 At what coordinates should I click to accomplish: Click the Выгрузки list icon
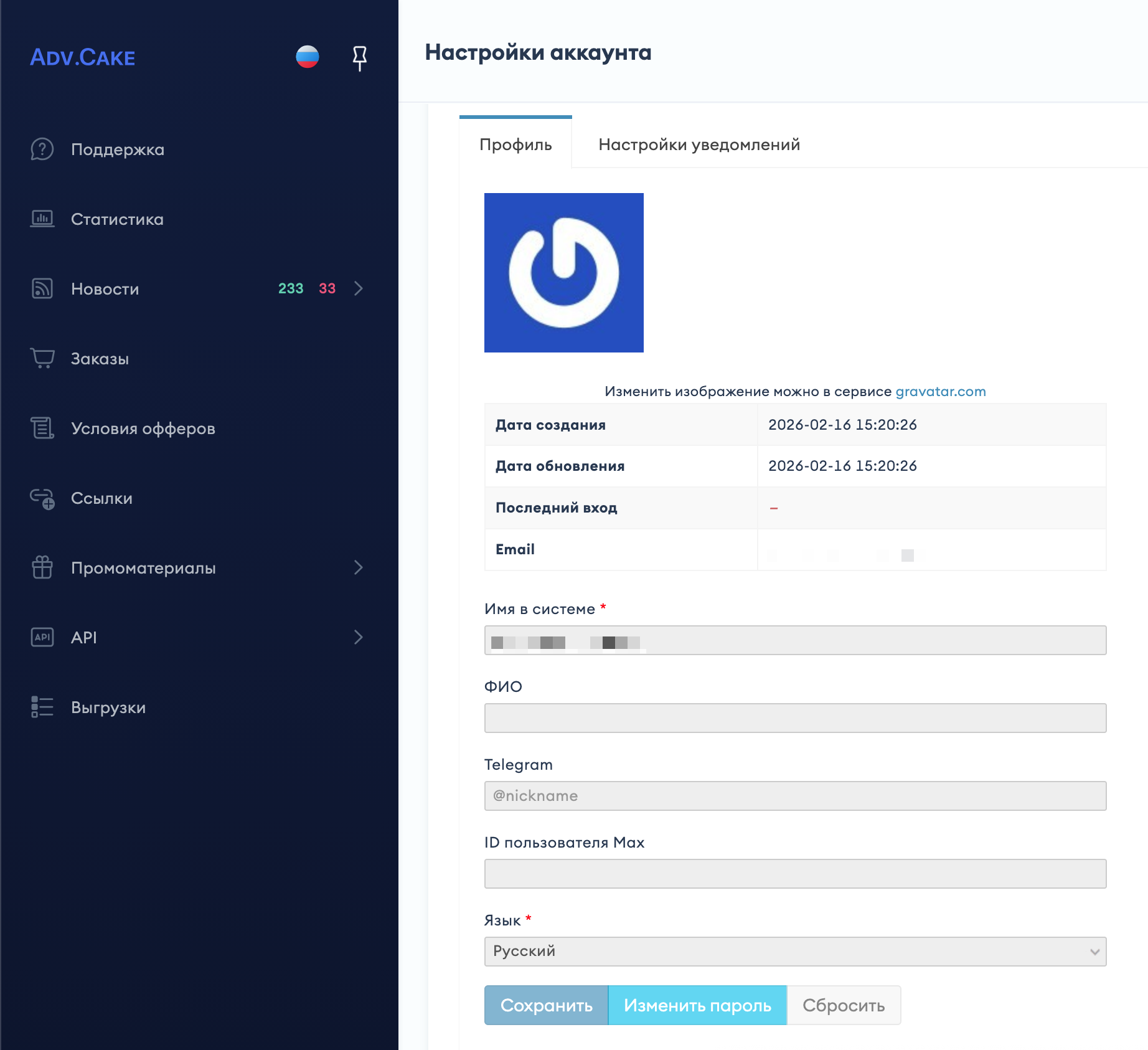coord(42,707)
